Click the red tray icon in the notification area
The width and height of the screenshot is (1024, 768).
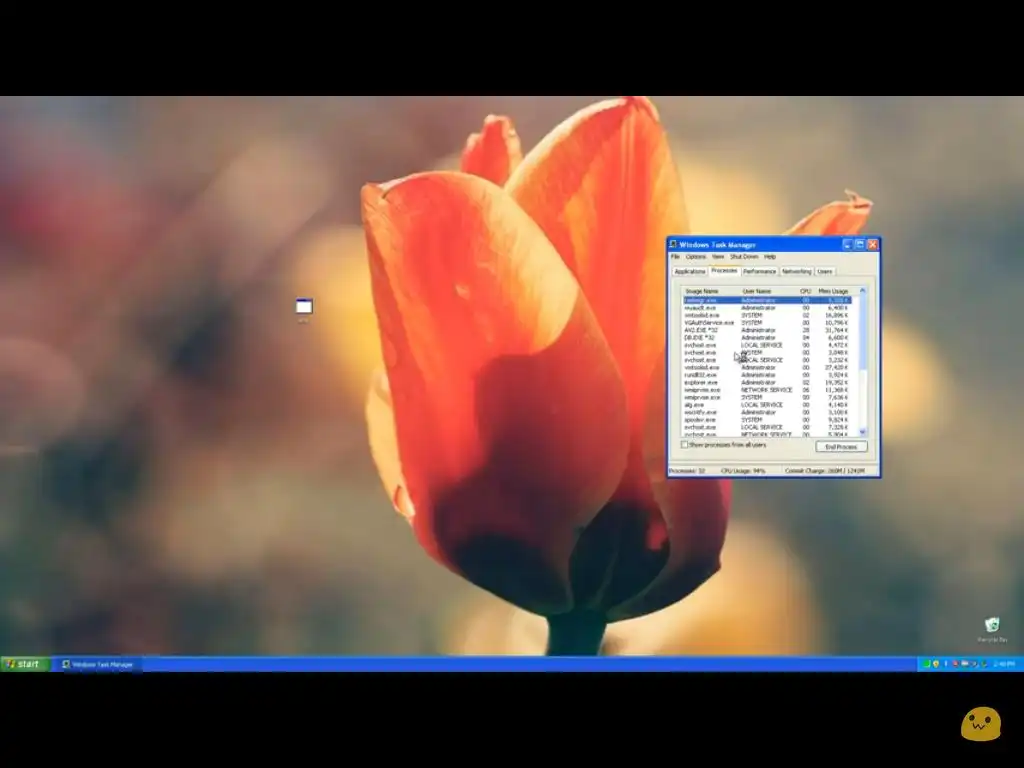point(955,664)
